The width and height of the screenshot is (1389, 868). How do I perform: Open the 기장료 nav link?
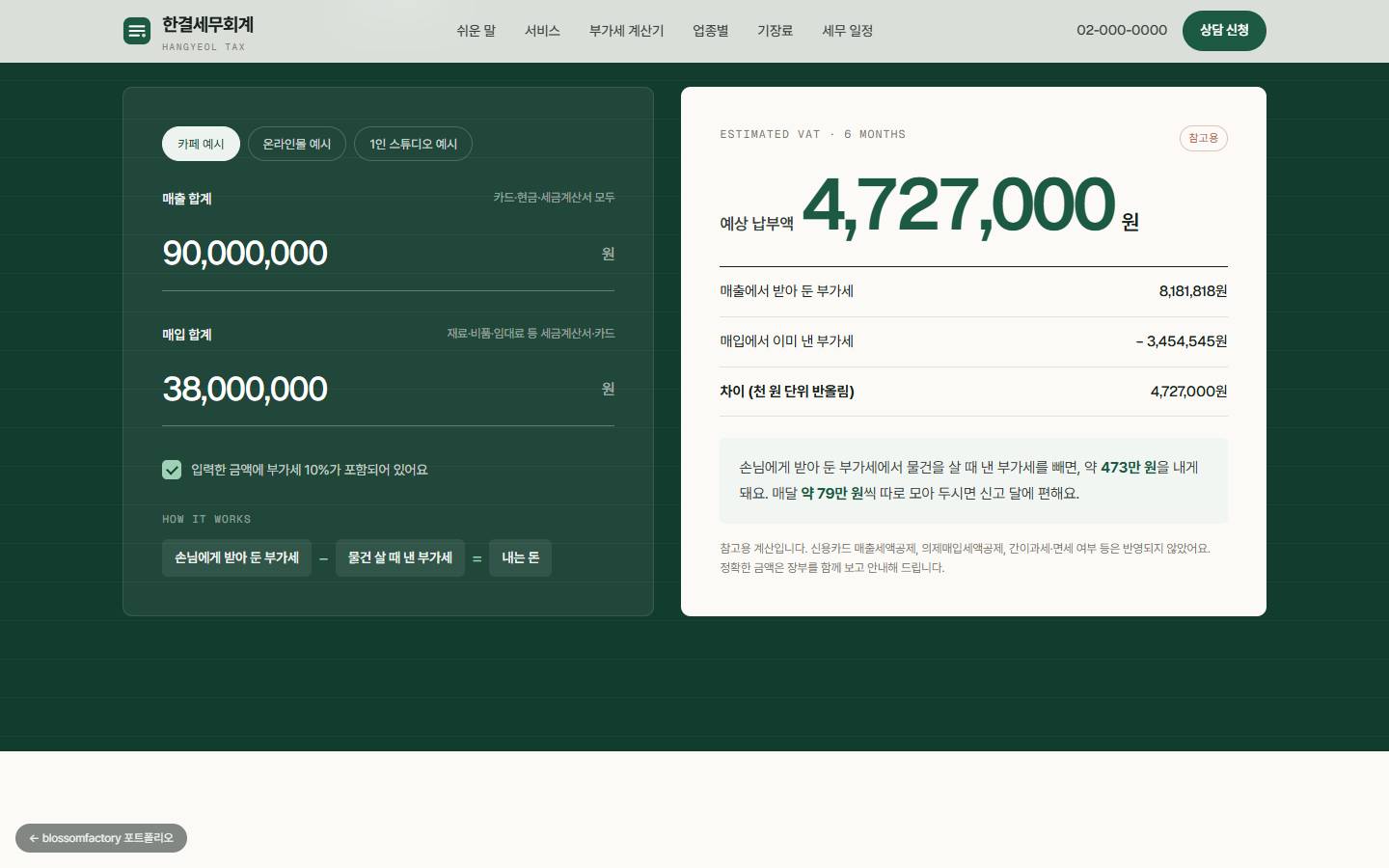775,31
